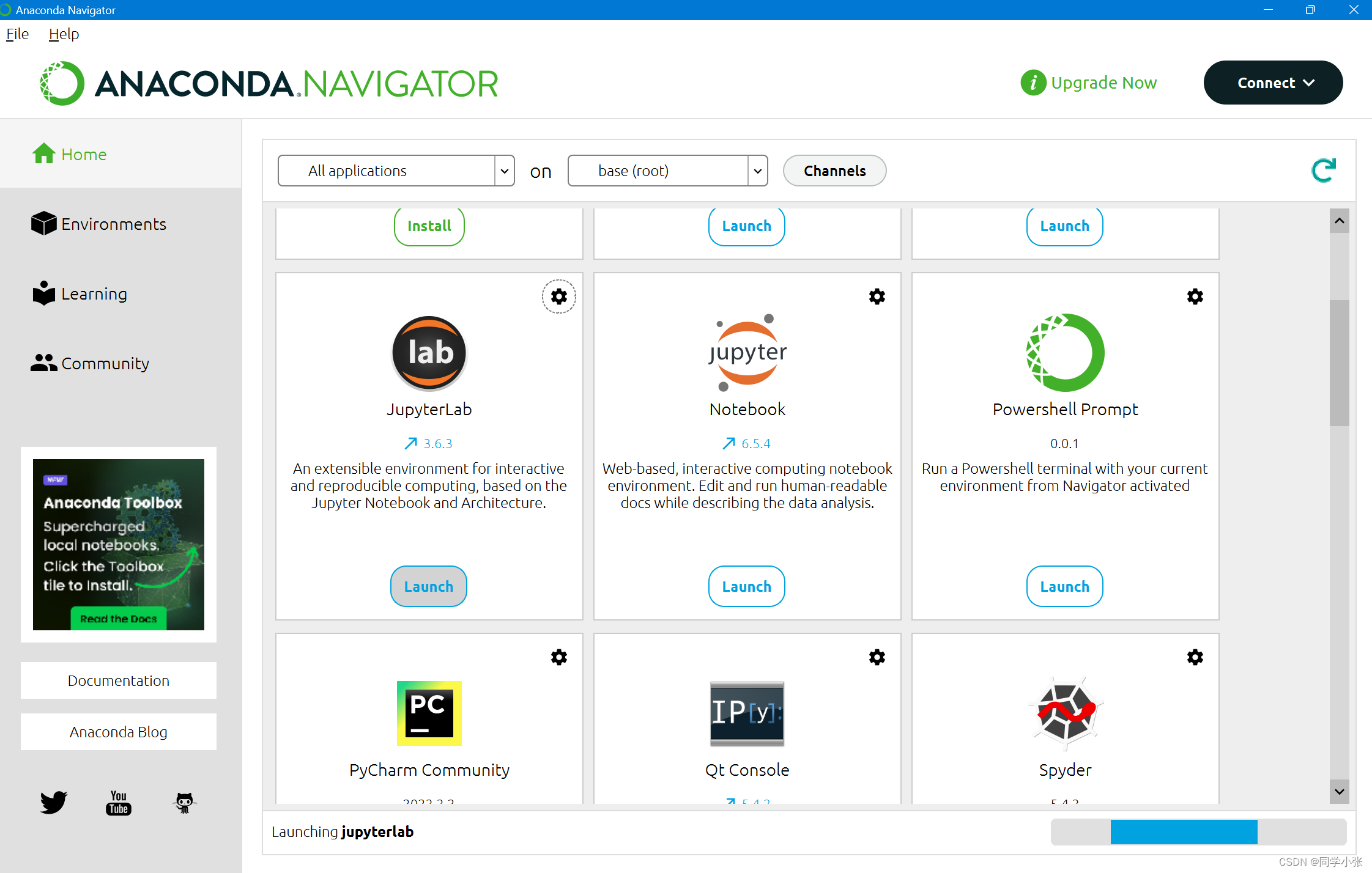Screen dimensions: 1372x873
Task: Click the Upgrade Now link
Action: [1104, 83]
